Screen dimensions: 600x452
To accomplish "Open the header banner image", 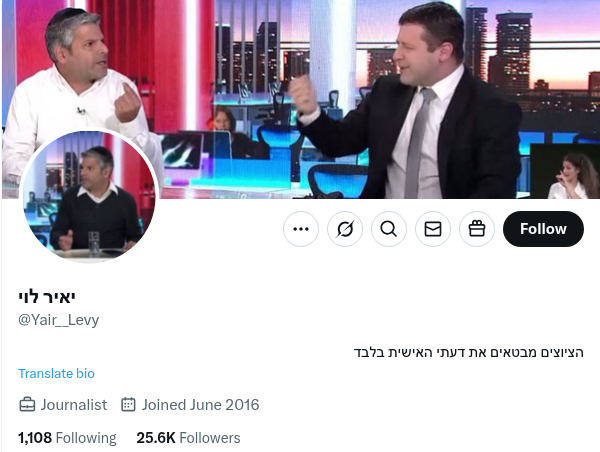I will click(300, 99).
